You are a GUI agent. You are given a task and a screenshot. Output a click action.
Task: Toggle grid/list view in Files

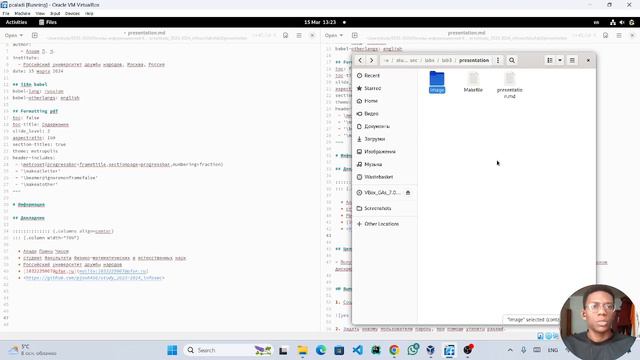550,60
